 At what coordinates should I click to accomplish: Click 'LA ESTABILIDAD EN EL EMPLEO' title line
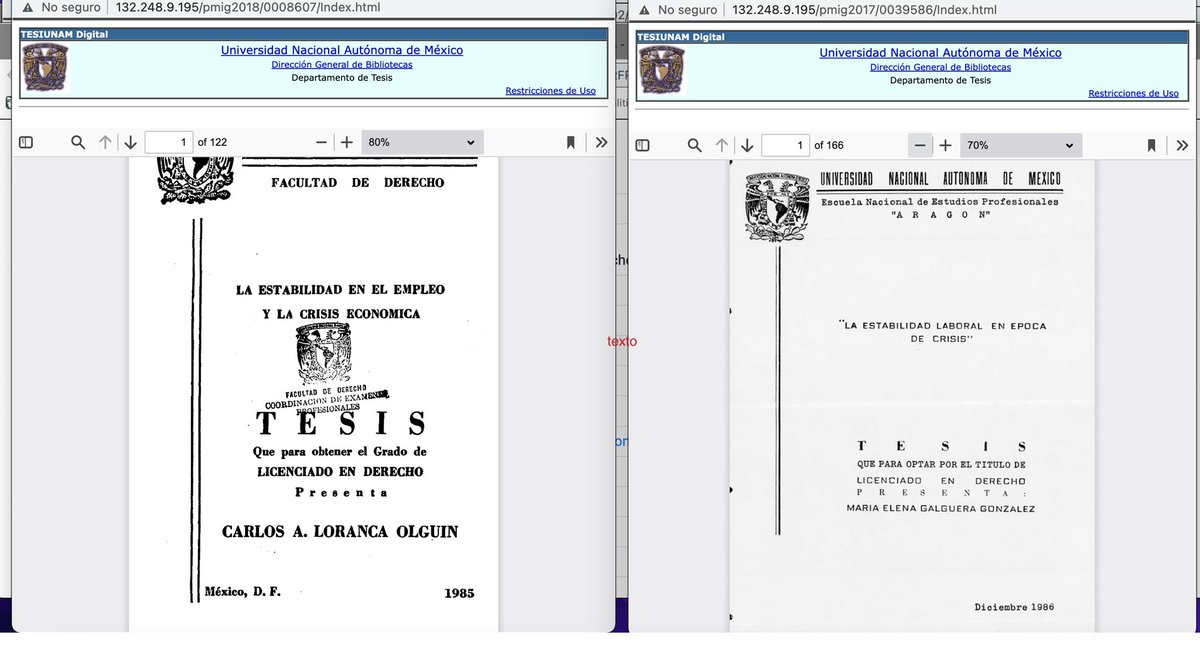(340, 290)
